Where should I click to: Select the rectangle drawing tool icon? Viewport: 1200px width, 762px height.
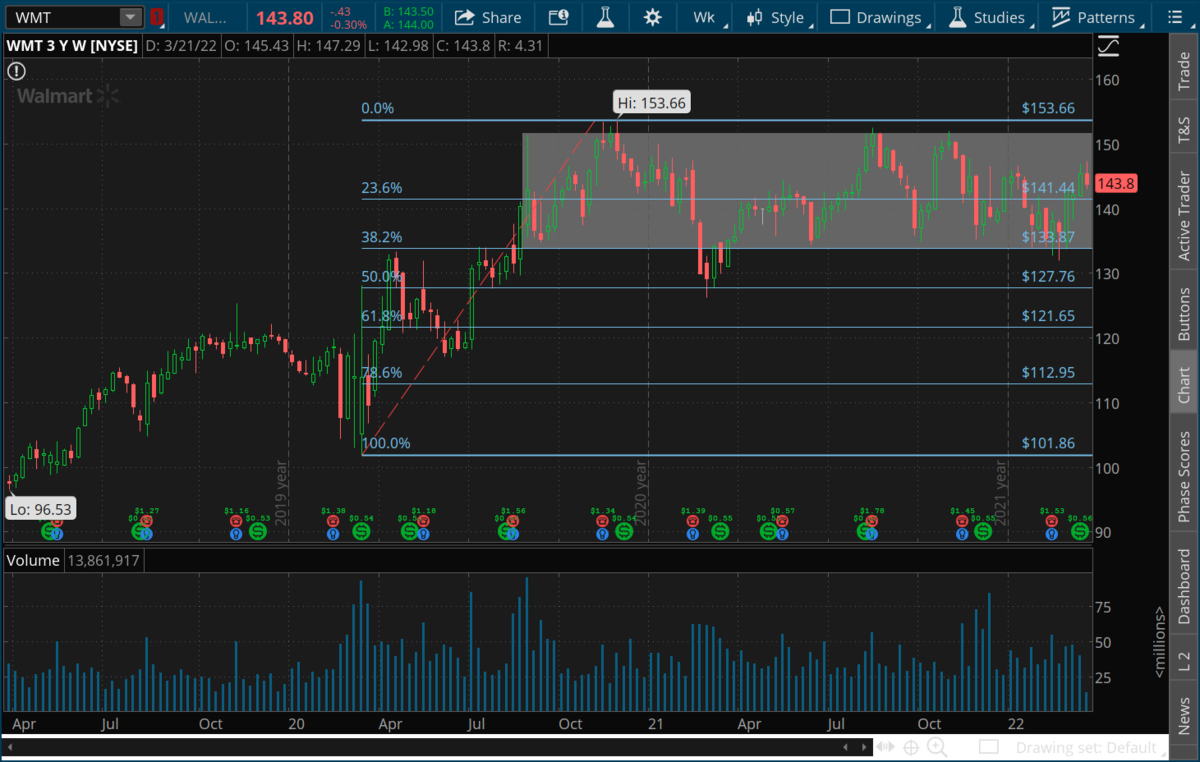coord(989,747)
